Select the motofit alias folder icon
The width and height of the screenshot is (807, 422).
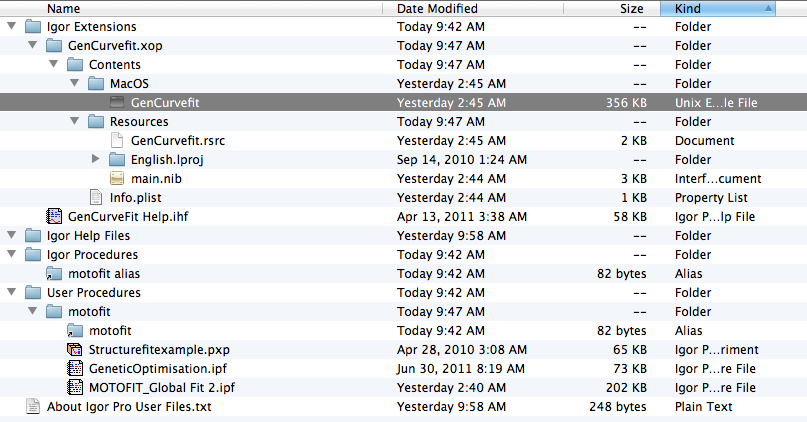pos(54,274)
